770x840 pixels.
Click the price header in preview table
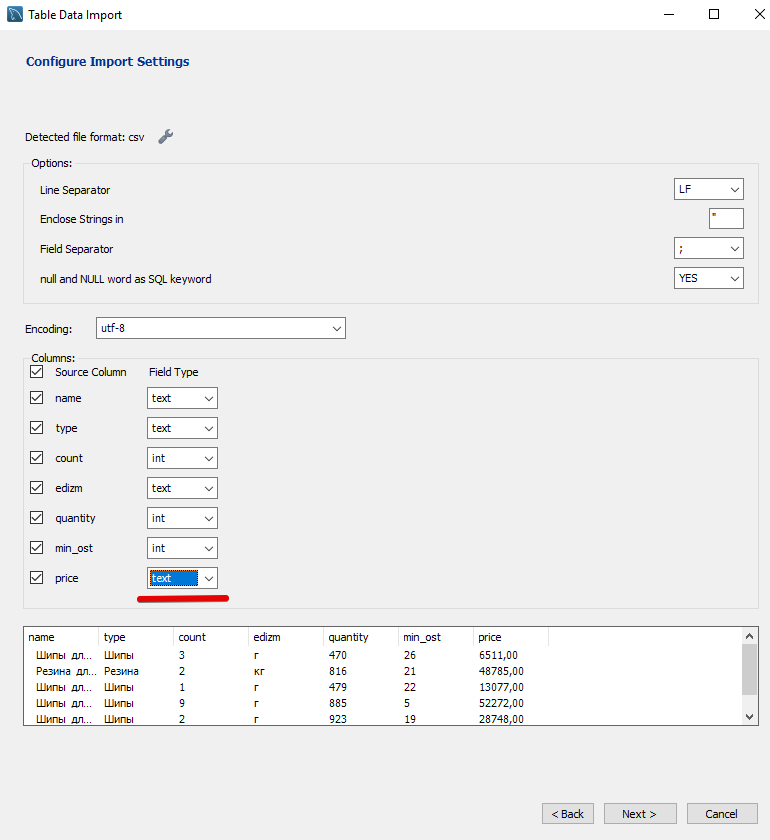pos(490,637)
